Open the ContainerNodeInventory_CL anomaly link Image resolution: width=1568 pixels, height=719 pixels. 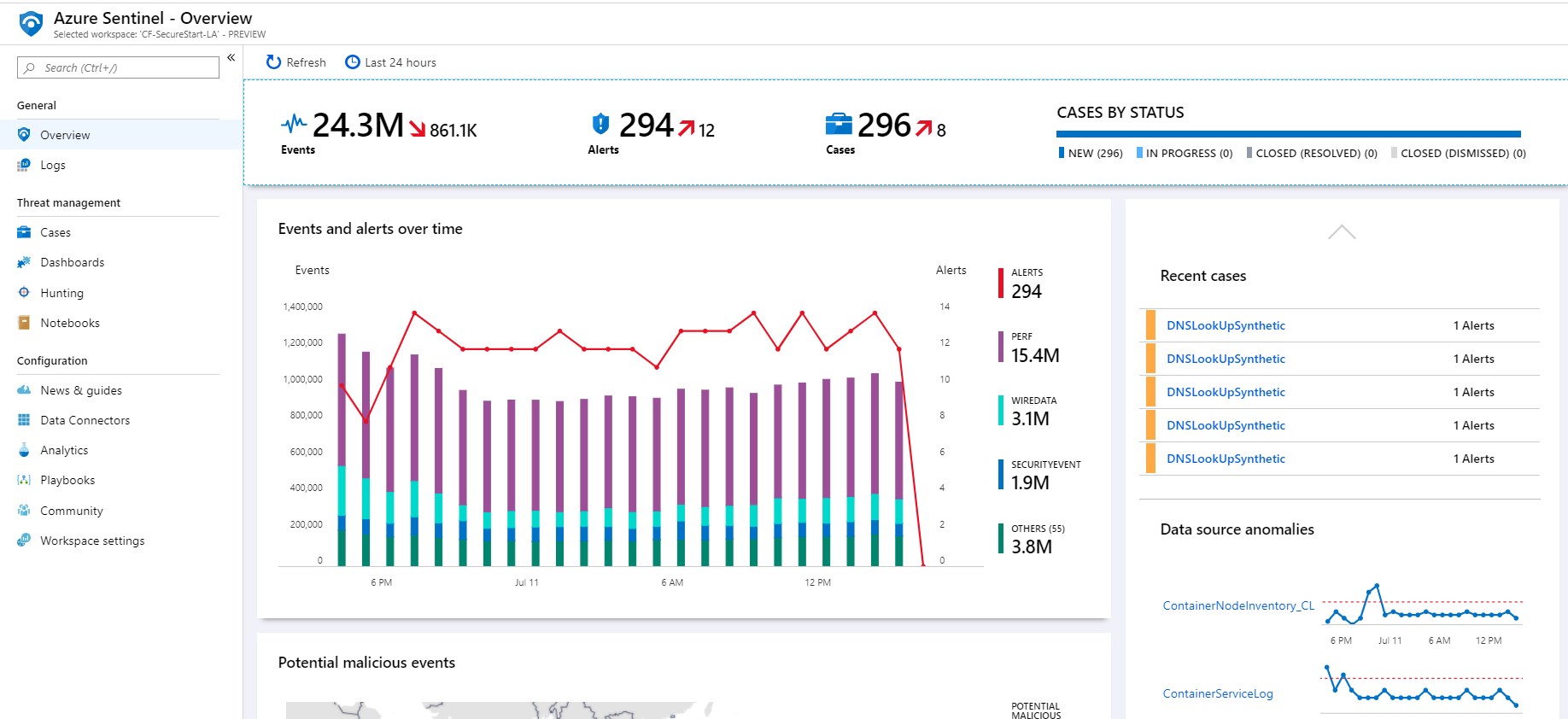(1238, 605)
